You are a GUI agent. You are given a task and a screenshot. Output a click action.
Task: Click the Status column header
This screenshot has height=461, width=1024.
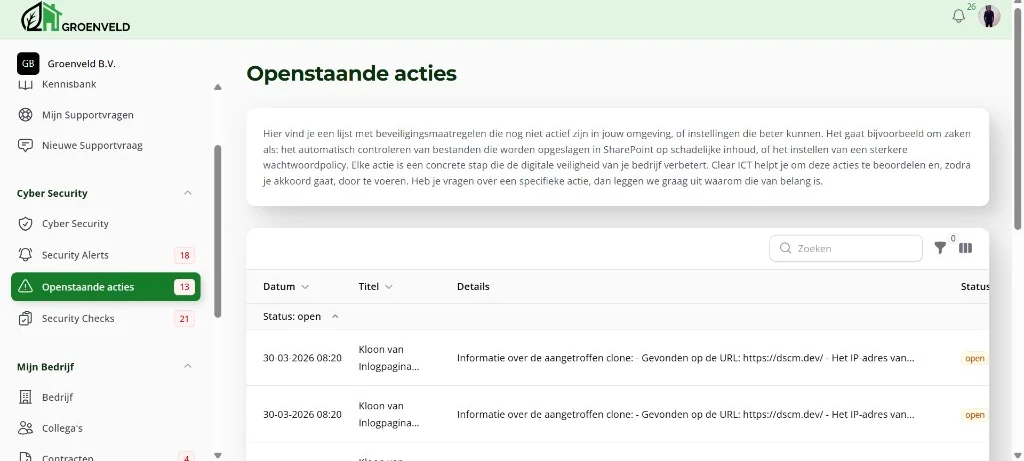(x=974, y=287)
